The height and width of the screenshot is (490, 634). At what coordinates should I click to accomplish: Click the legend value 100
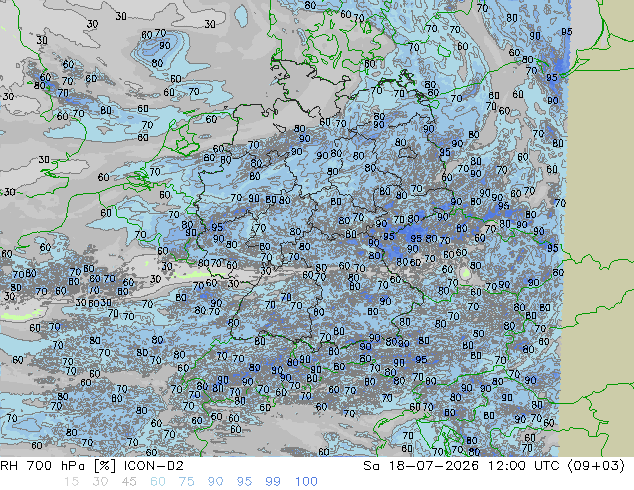click(306, 482)
